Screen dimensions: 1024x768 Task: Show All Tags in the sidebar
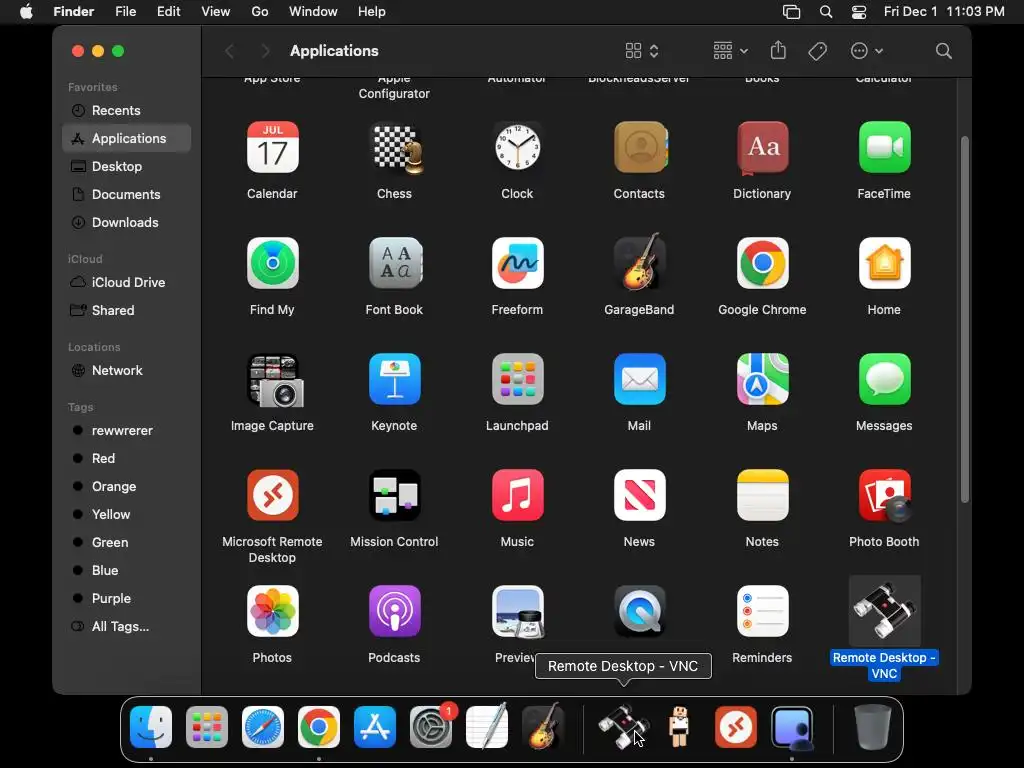127,626
